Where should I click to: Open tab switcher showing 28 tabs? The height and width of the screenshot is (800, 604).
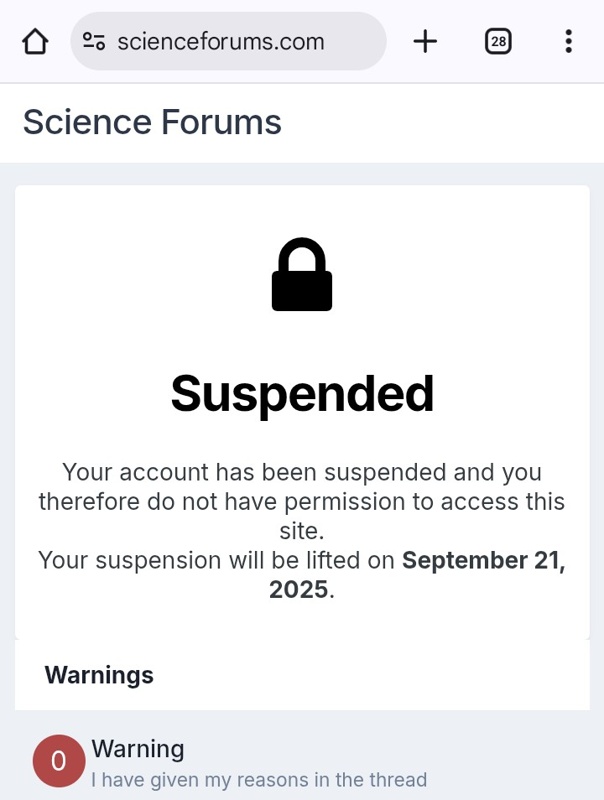coord(497,41)
